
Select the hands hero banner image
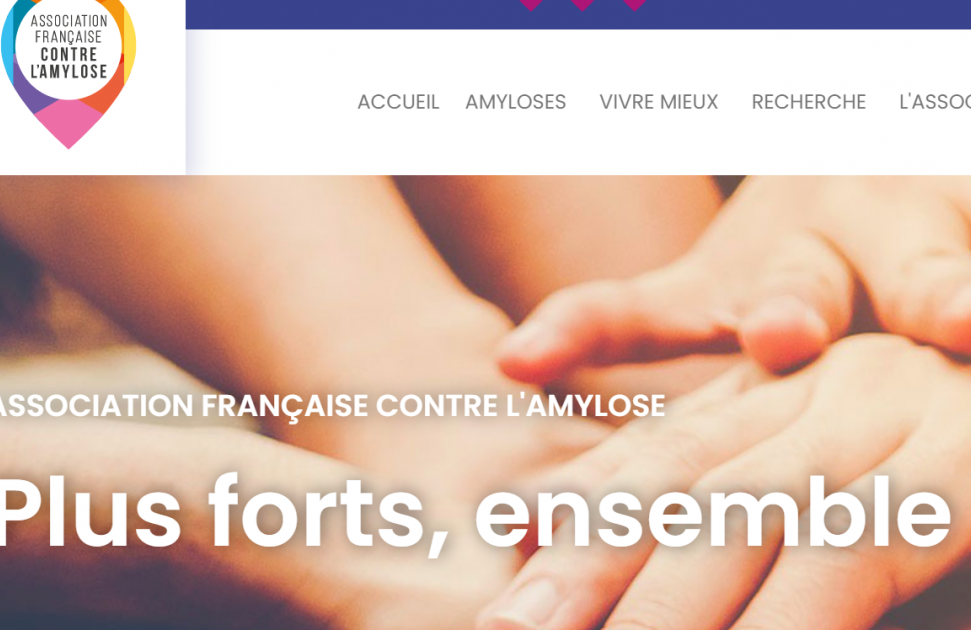click(x=486, y=403)
